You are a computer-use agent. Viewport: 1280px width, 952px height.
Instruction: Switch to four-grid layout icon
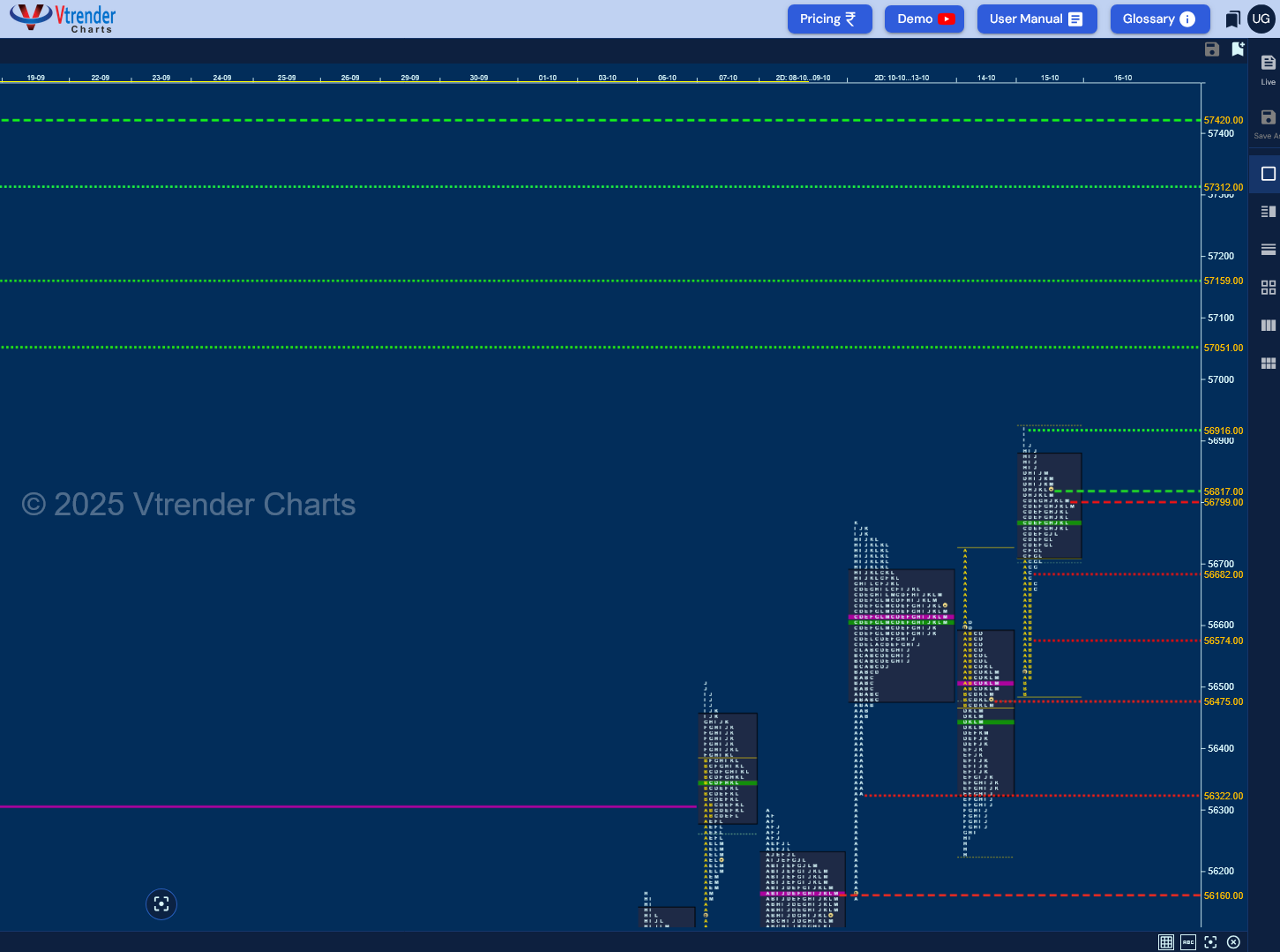[x=1269, y=288]
